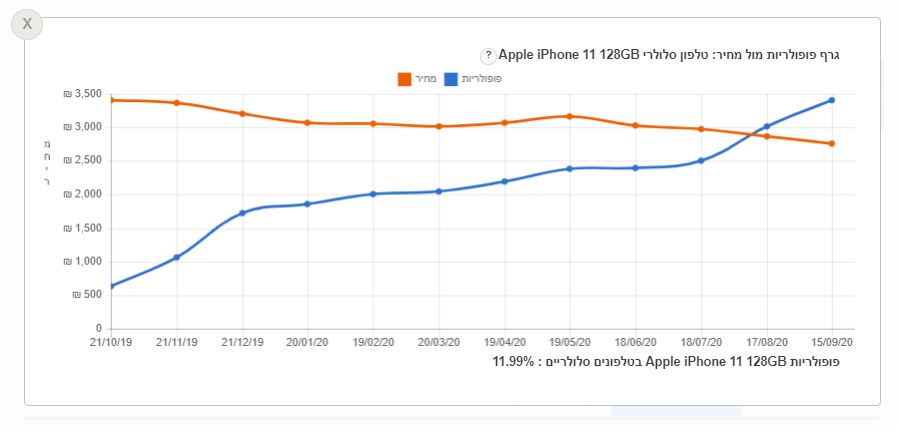Click the 20/03/20 date axis label
The width and height of the screenshot is (898, 431).
[439, 342]
